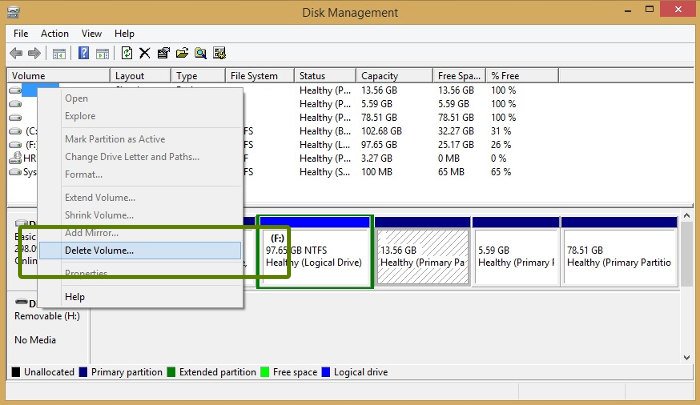Viewport: 700px width, 405px height.
Task: Select the 78.51 GB primary partition block
Action: [619, 251]
